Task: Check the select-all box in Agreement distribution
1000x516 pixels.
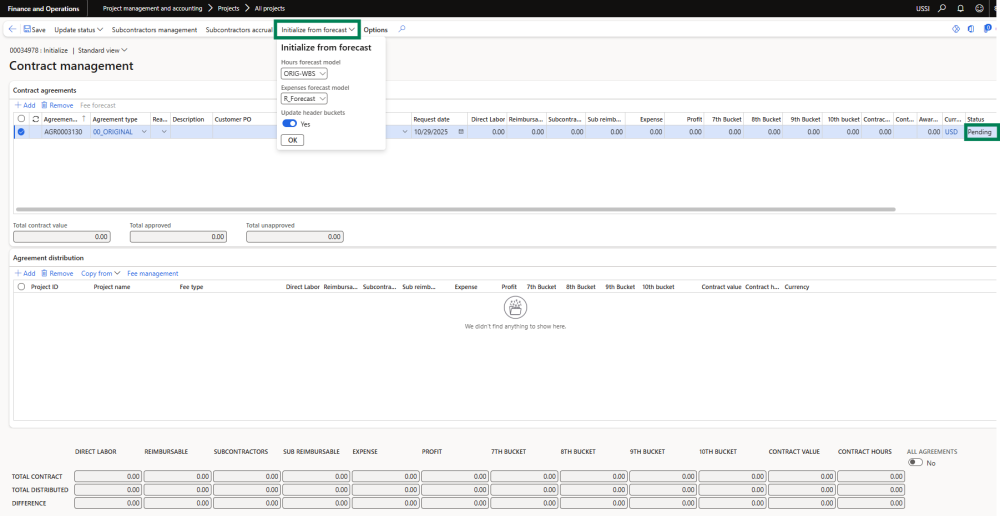Action: (x=21, y=287)
